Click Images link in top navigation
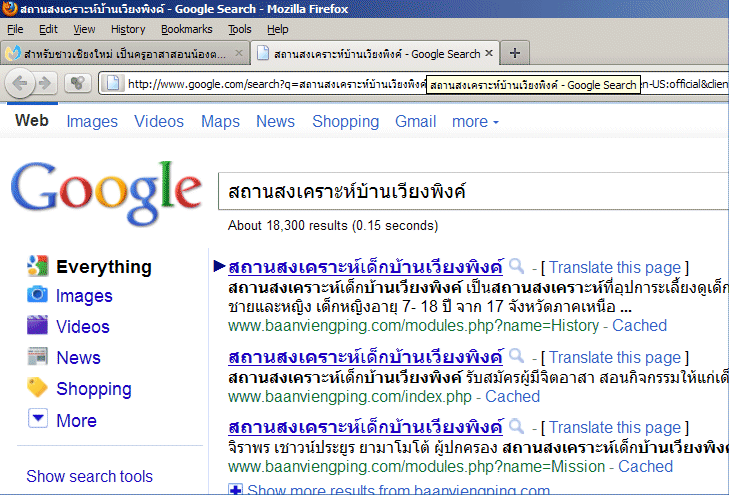This screenshot has height=495, width=729. pos(92,122)
